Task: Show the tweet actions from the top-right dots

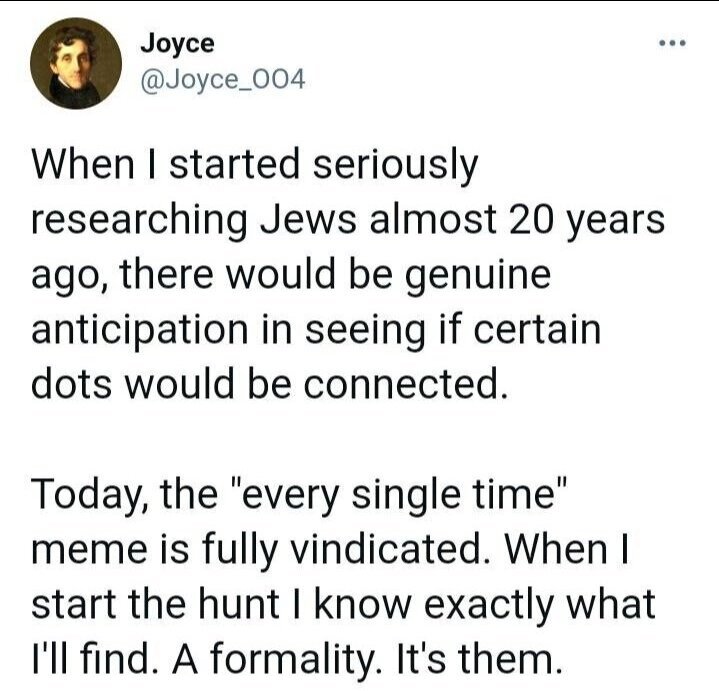Action: tap(672, 44)
